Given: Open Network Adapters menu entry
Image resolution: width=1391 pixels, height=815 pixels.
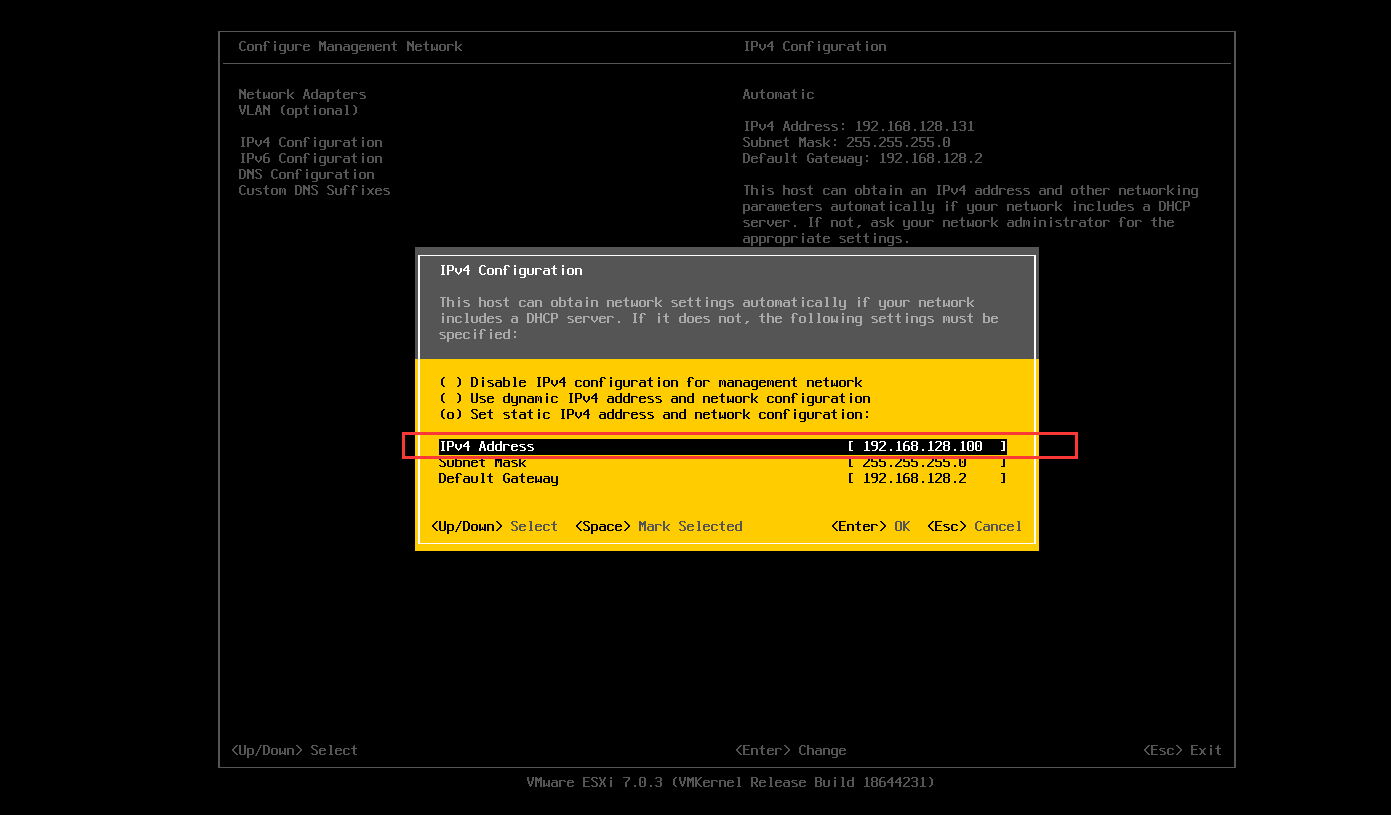Looking at the screenshot, I should [302, 94].
